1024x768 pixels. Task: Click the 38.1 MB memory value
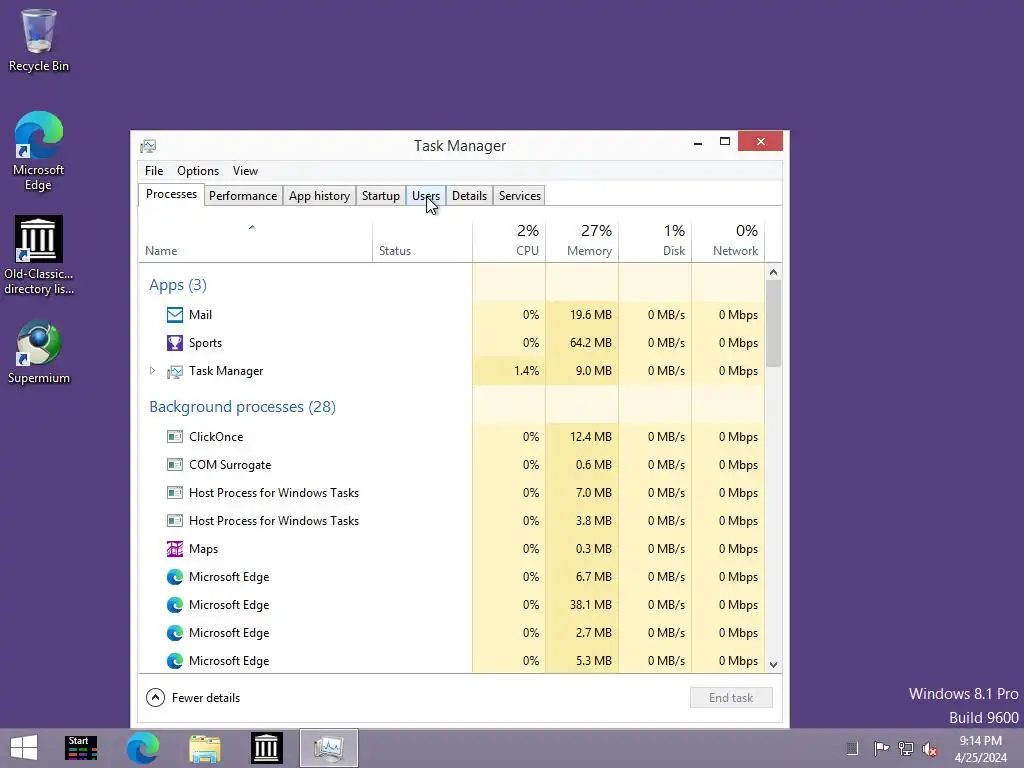[x=590, y=605]
